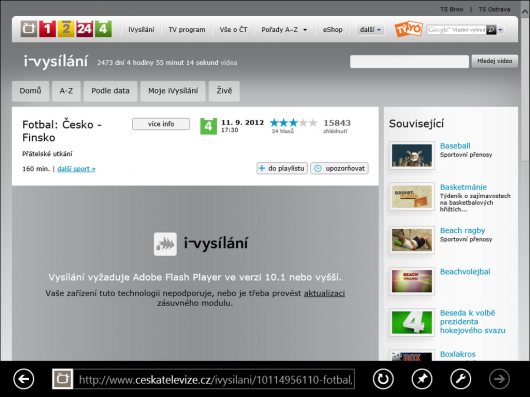Select the yellow ČT2 channel icon
Image resolution: width=530 pixels, height=397 pixels.
[x=66, y=29]
